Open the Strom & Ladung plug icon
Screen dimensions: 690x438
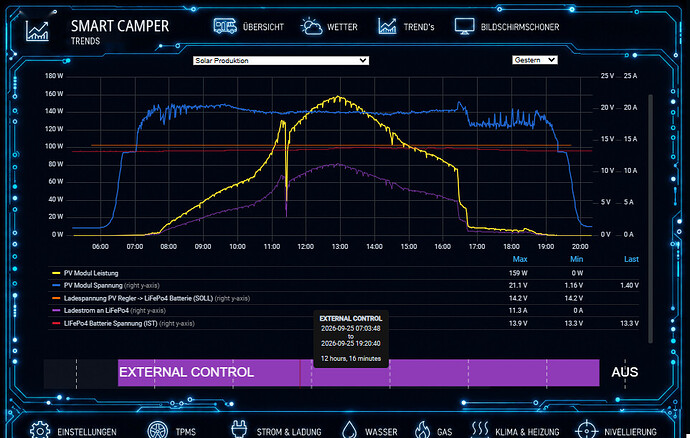(x=239, y=430)
